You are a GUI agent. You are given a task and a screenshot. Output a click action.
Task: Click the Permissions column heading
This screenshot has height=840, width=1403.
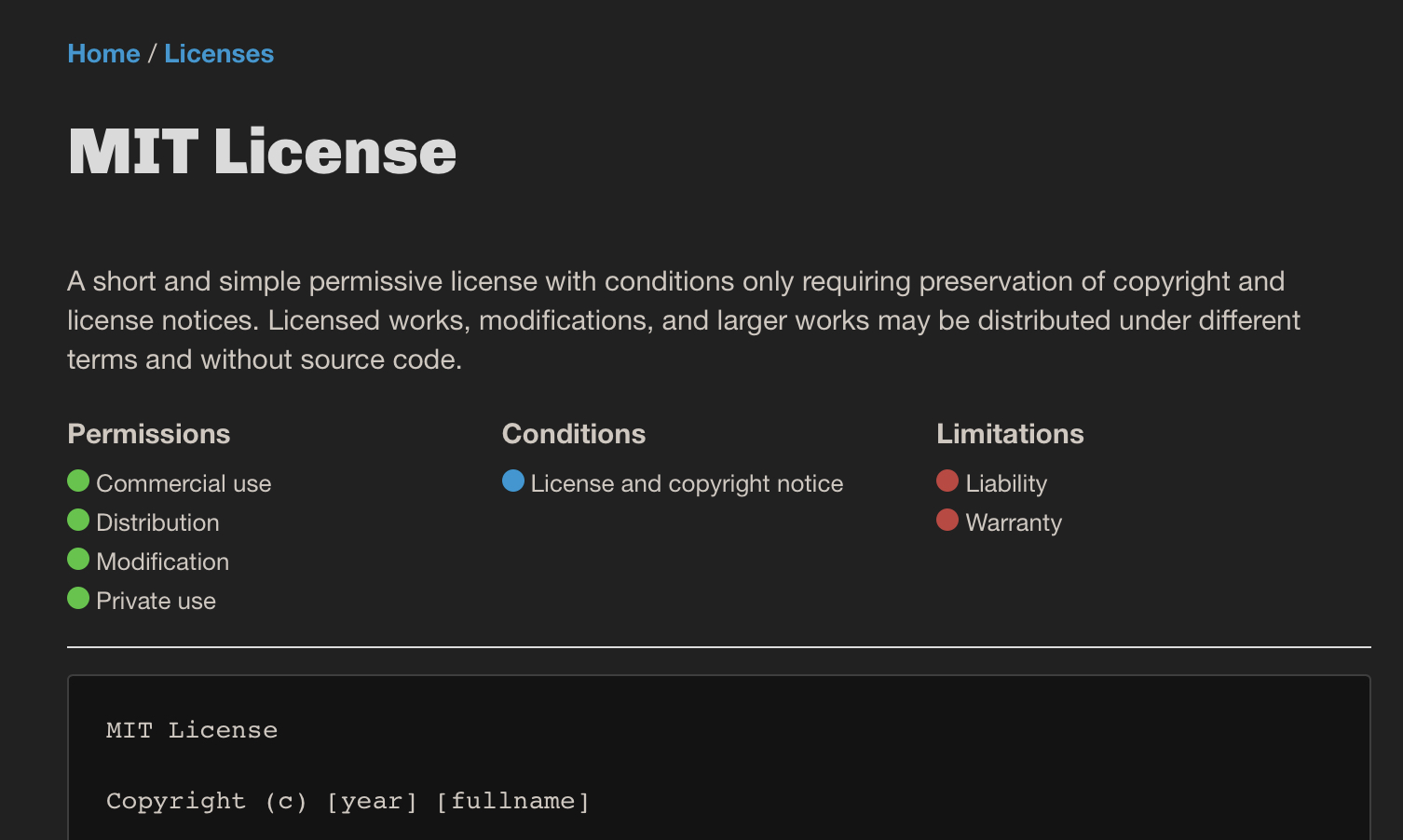(x=149, y=434)
